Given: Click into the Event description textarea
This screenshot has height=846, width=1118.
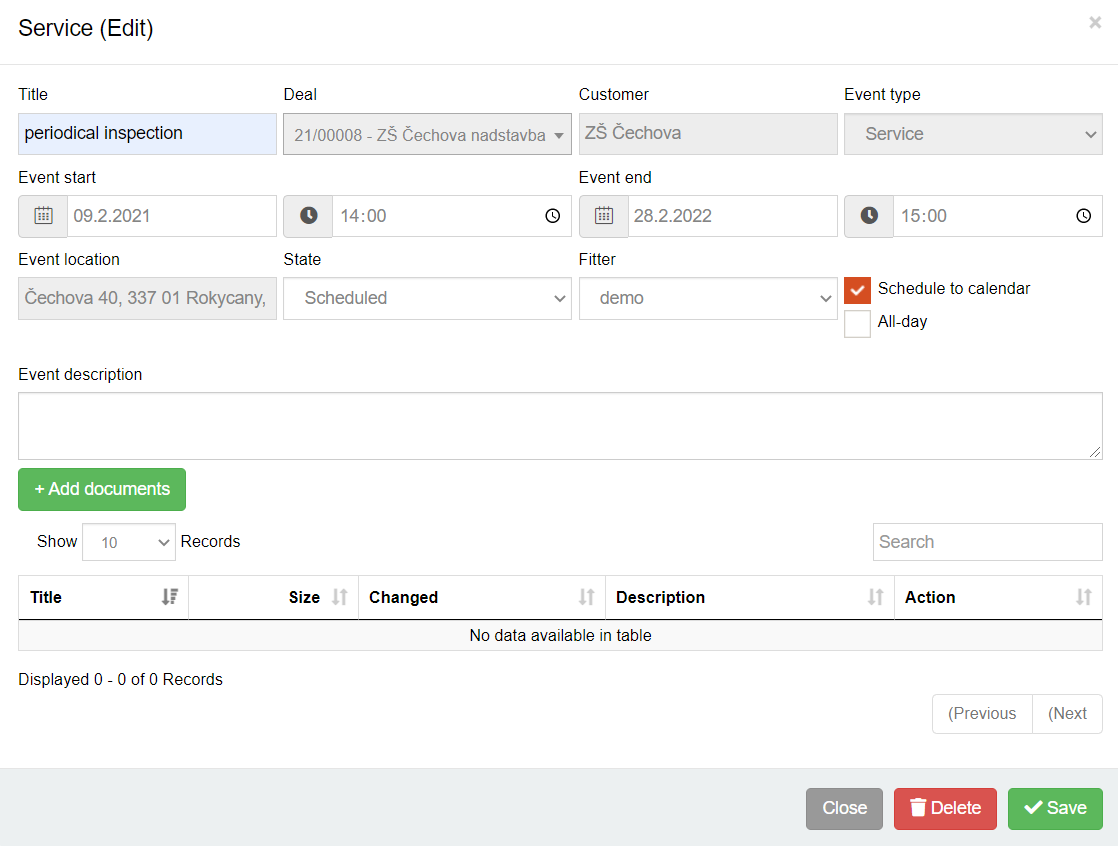Looking at the screenshot, I should click(x=560, y=425).
